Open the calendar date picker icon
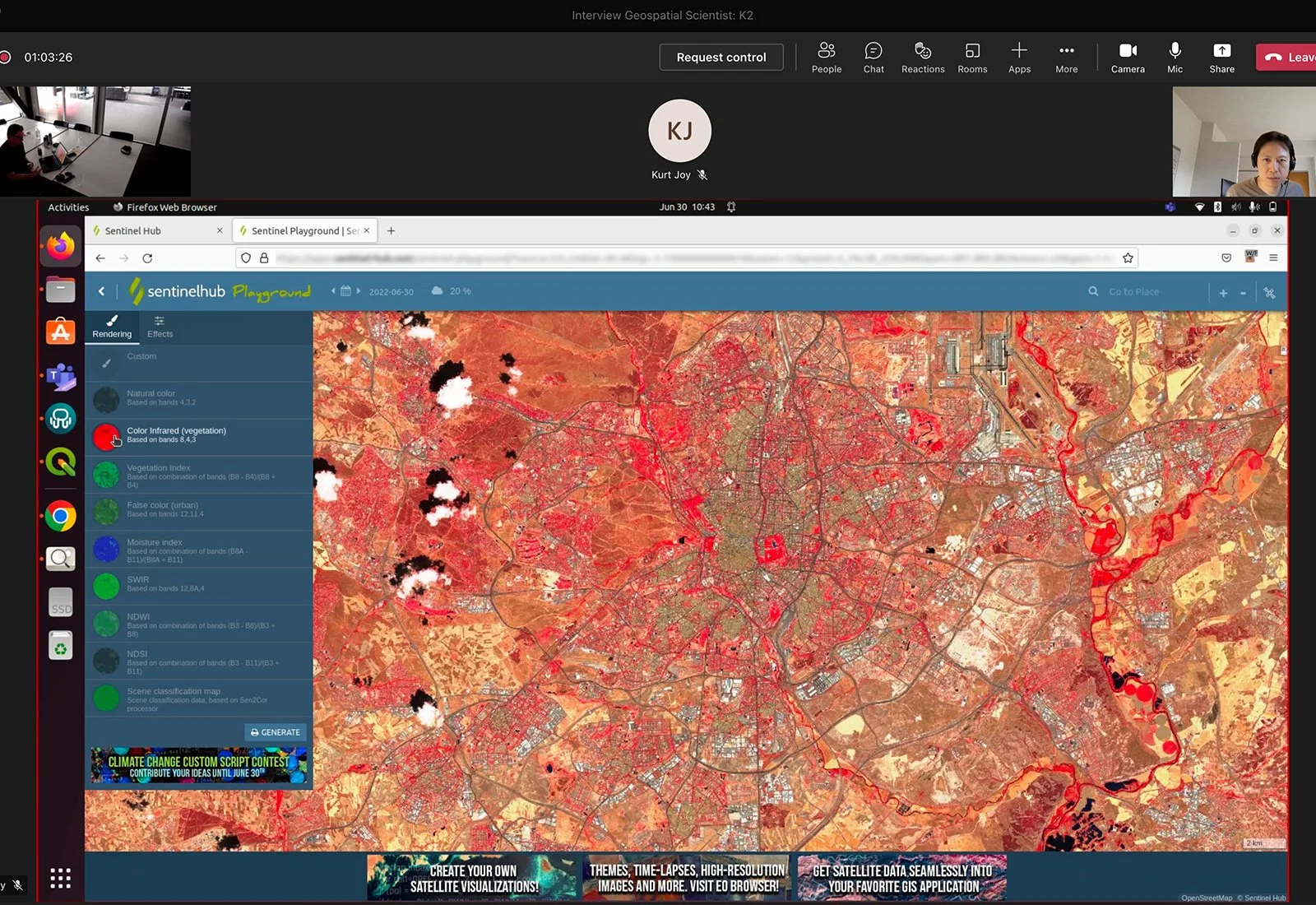 tap(345, 291)
